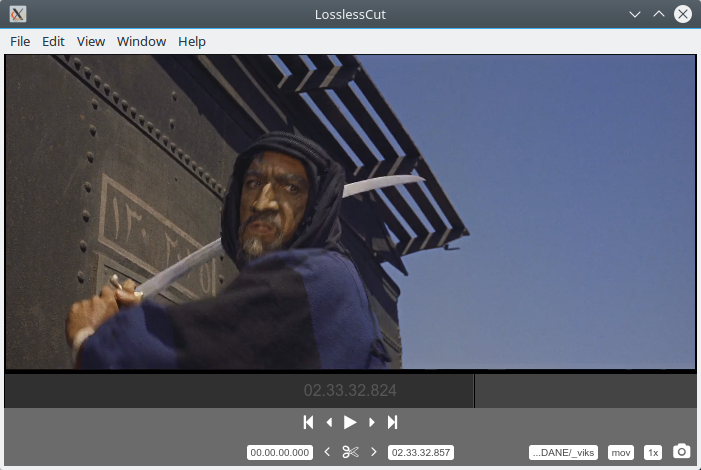Jump to the start of the video

308,422
